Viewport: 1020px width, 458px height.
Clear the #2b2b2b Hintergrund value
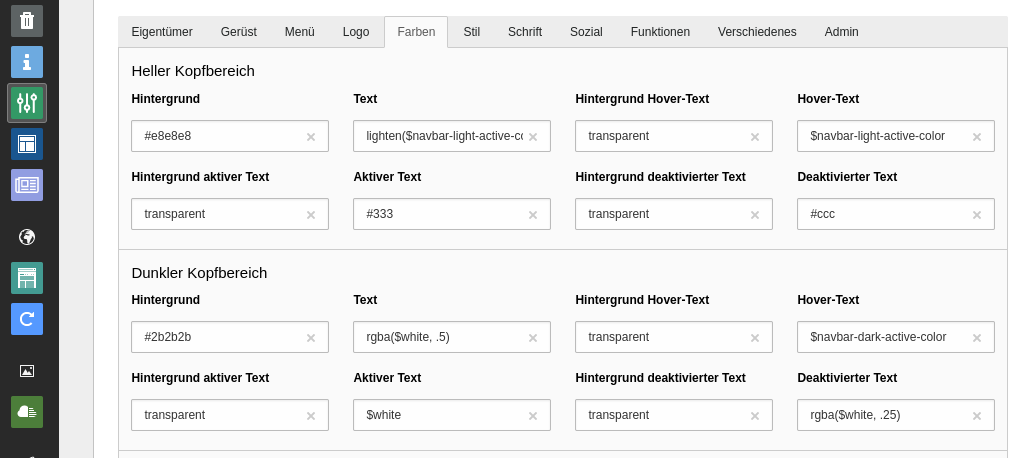(311, 338)
